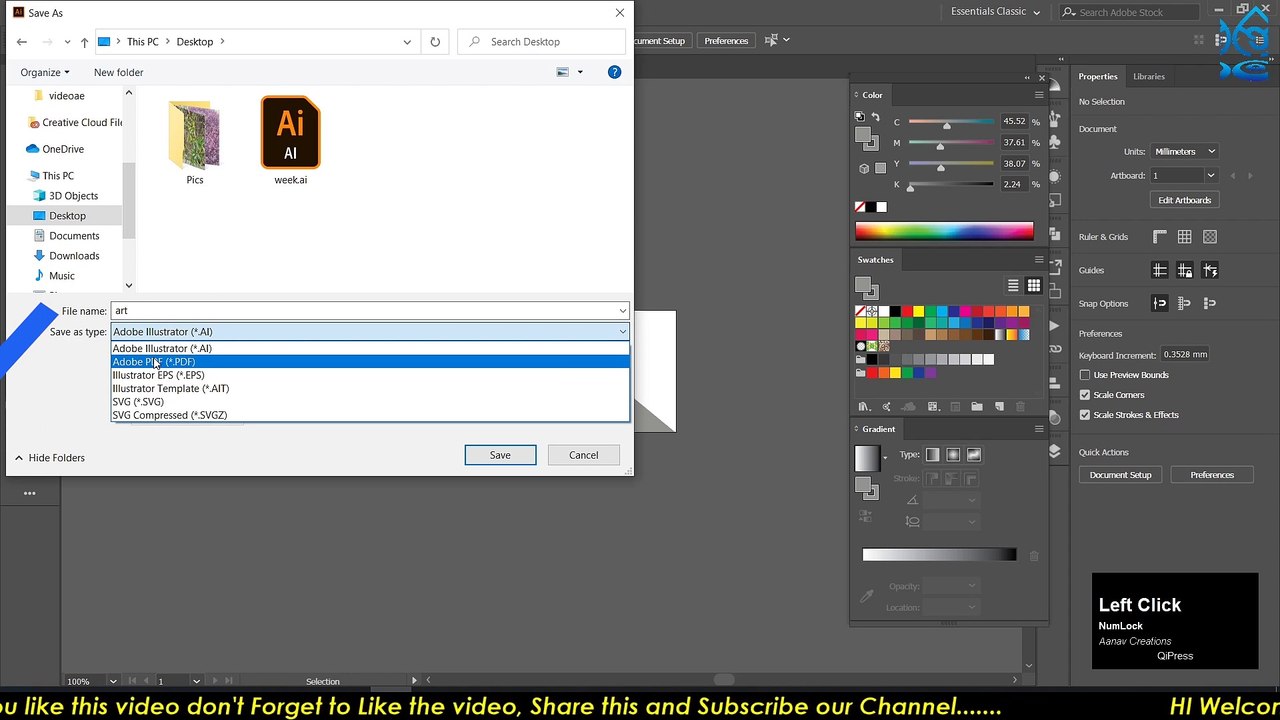The width and height of the screenshot is (1280, 720).
Task: Choose Adobe PDF (*.PDF) format
Action: [x=370, y=362]
